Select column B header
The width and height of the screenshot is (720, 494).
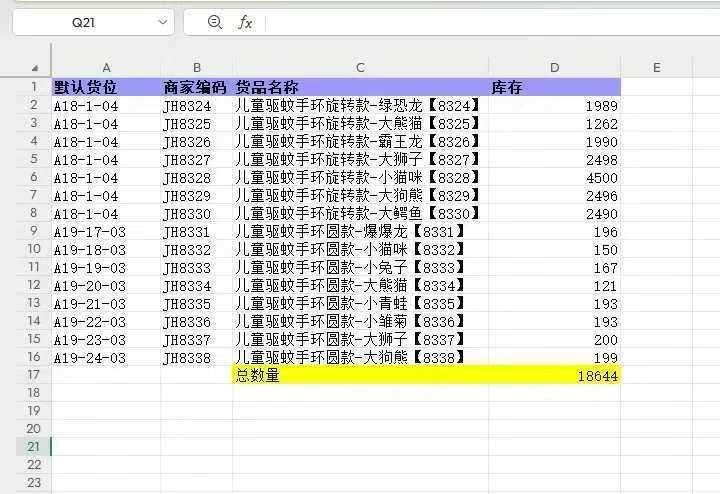pos(197,67)
